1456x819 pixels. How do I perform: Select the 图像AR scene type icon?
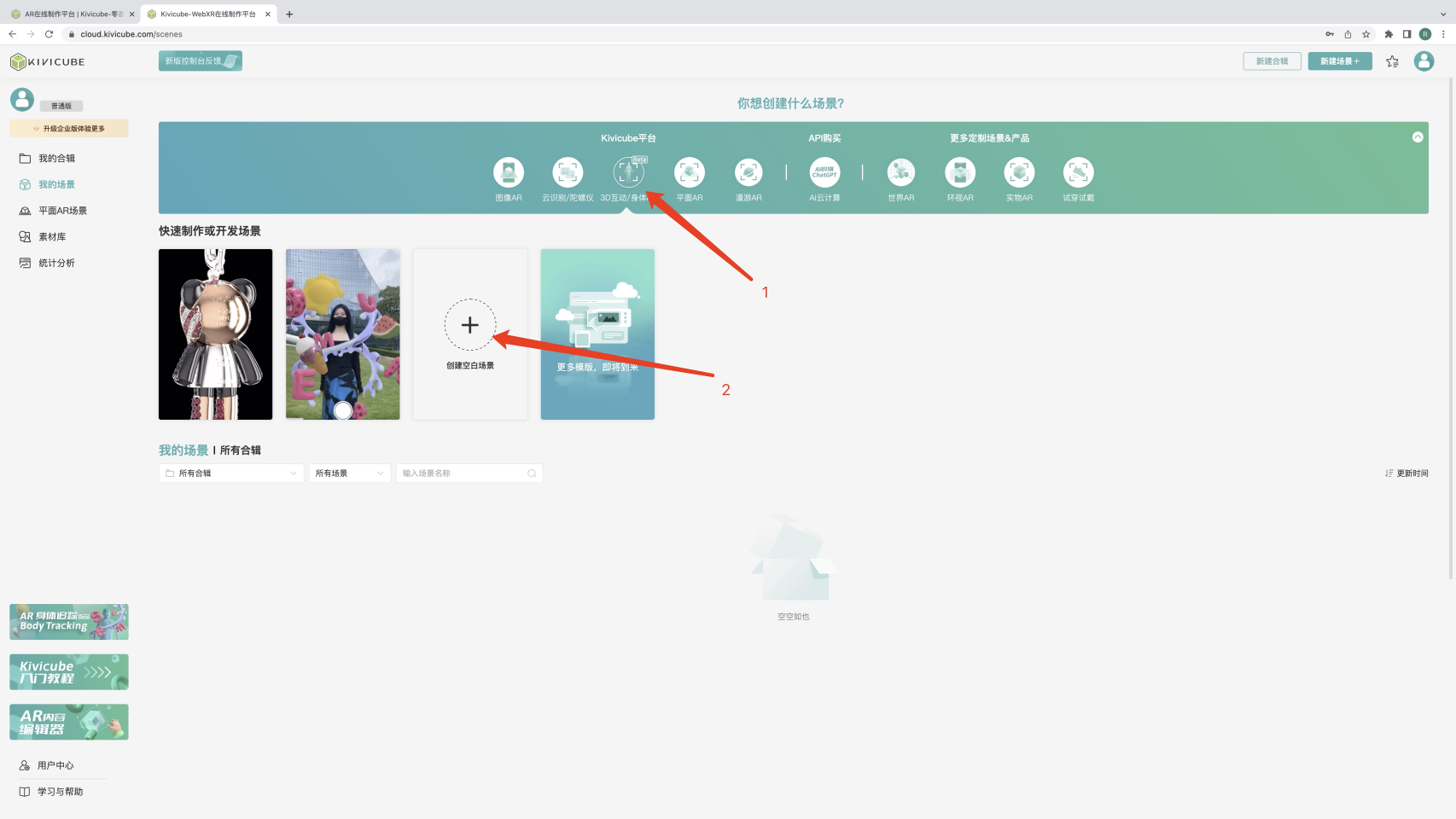point(509,173)
